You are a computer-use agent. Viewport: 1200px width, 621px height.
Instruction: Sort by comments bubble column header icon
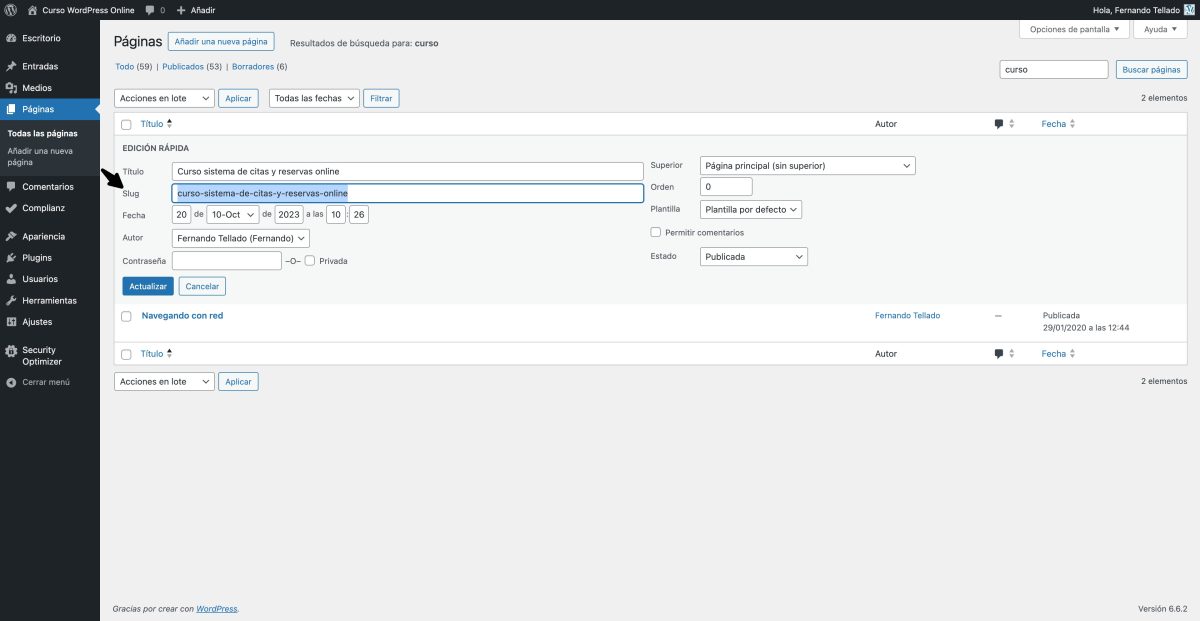click(x=999, y=124)
